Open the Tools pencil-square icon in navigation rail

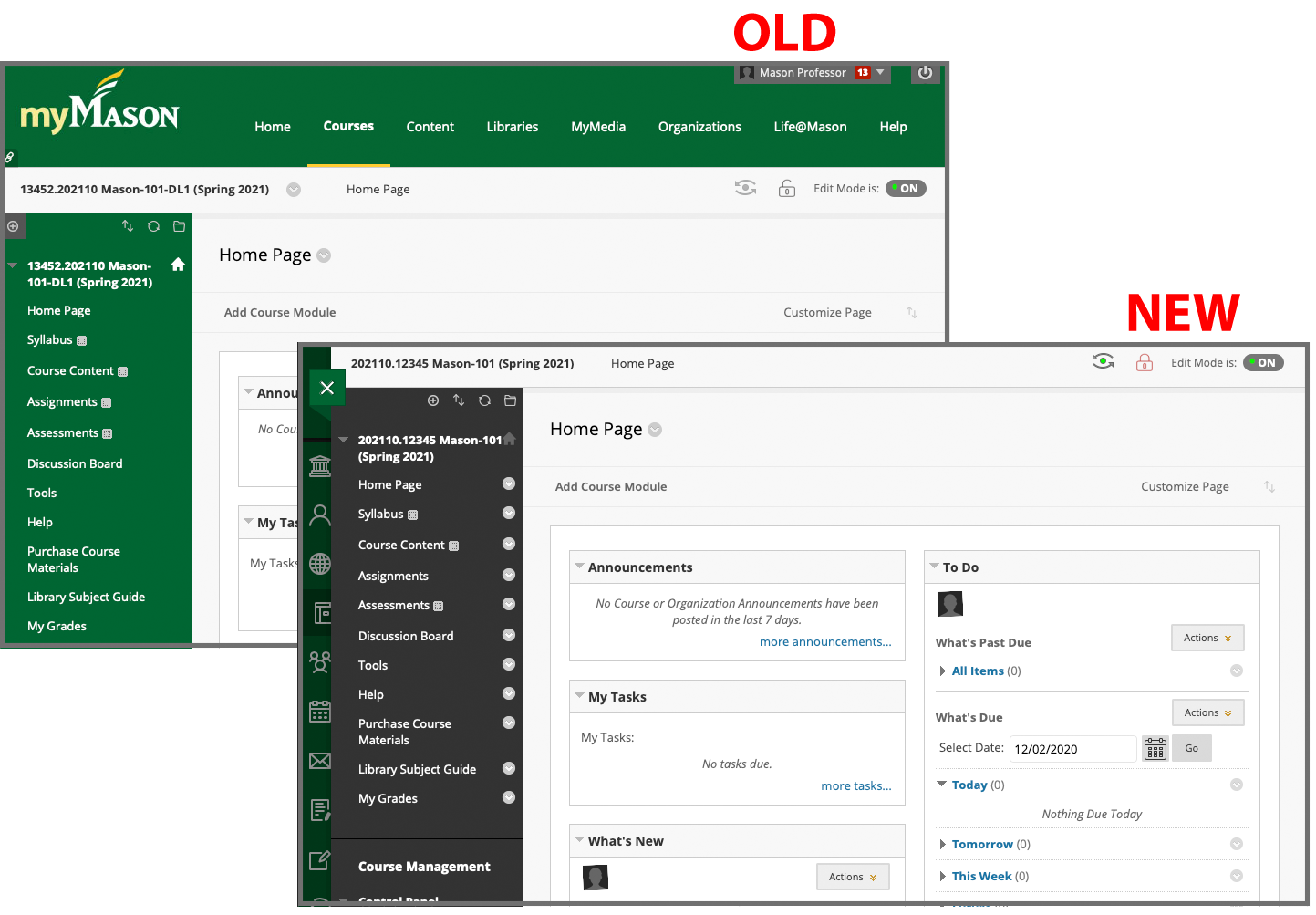[320, 859]
